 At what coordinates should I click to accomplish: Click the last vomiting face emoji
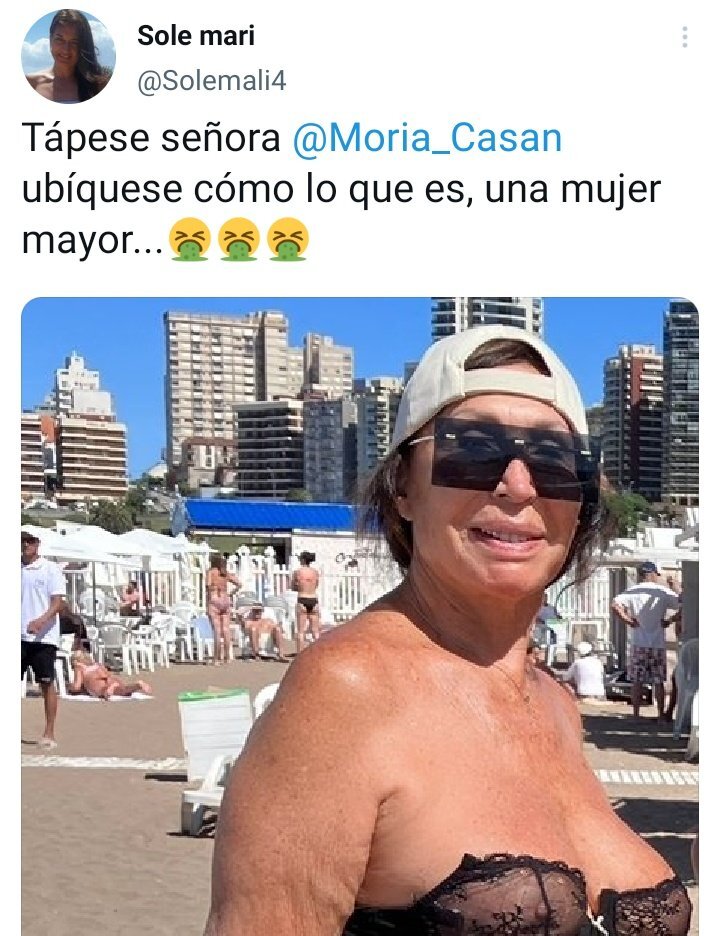tap(288, 239)
